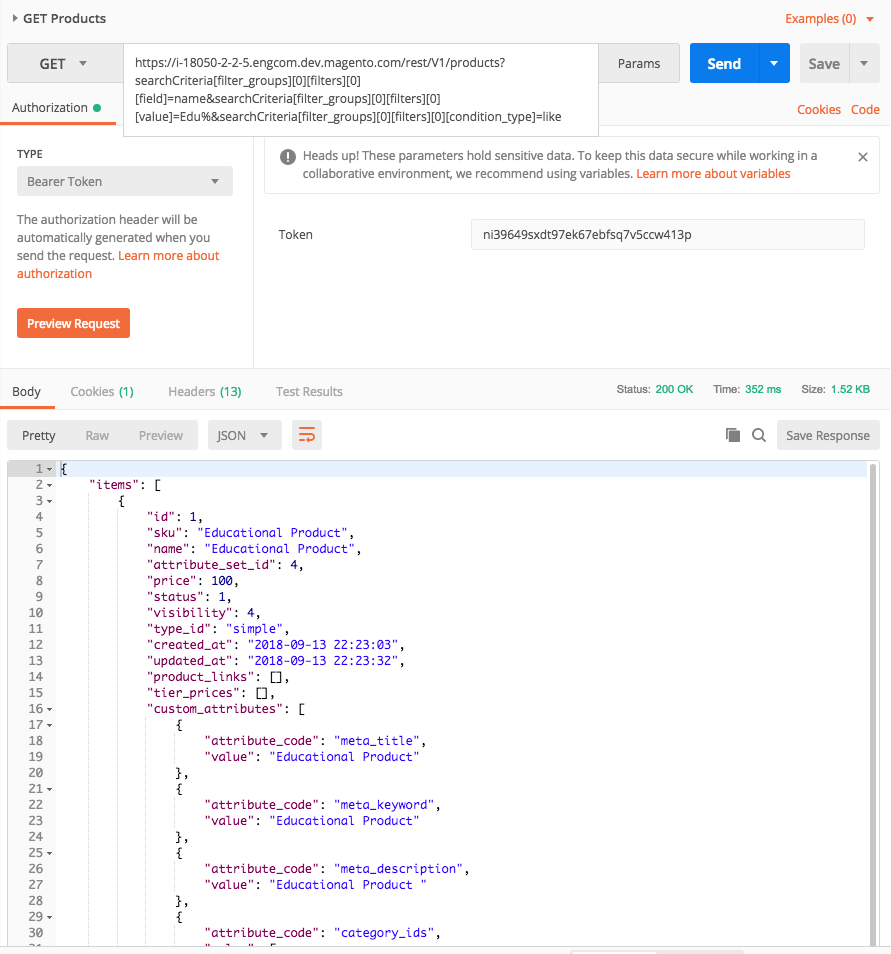Dismiss the sensitive data warning banner
Screen dimensions: 891x954
pos(863,156)
